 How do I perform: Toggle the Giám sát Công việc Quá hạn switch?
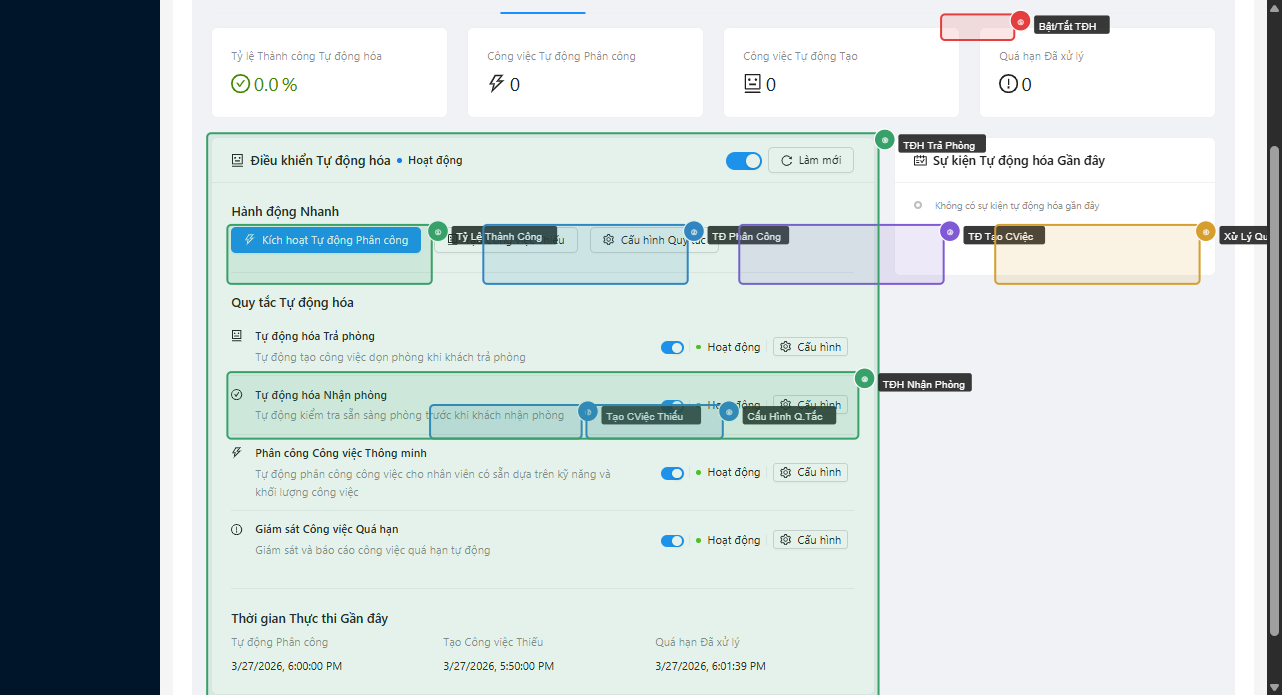672,541
